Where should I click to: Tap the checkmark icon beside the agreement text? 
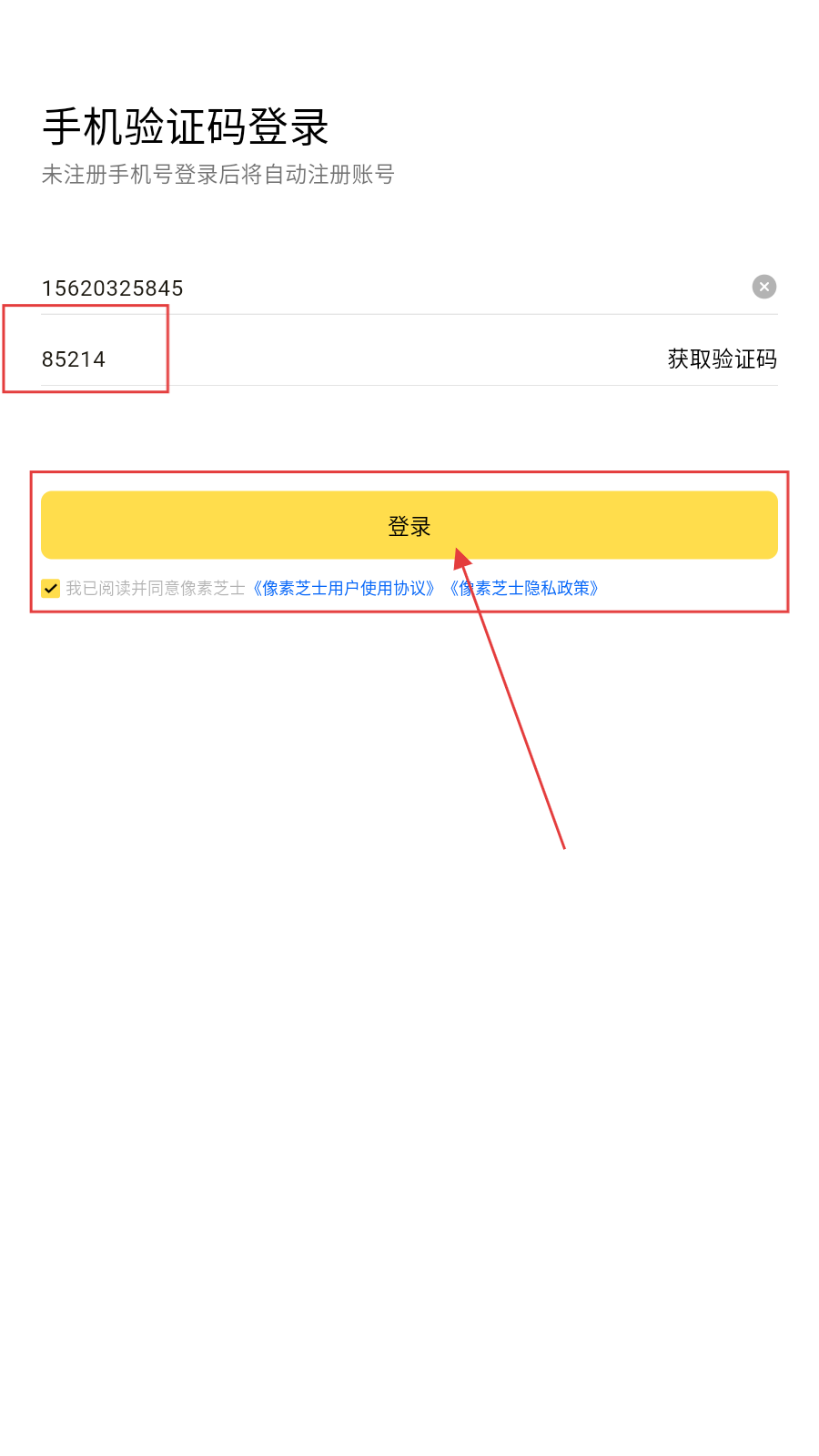[x=51, y=589]
